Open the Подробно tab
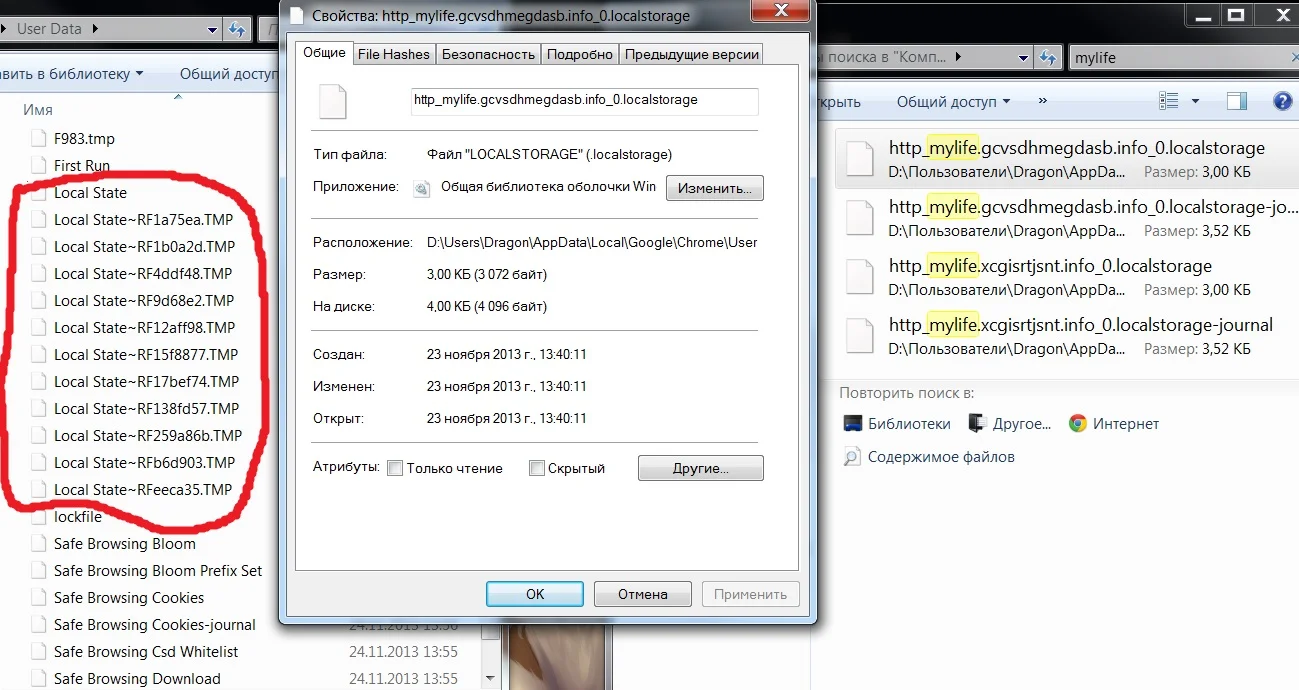This screenshot has width=1299, height=690. (580, 54)
